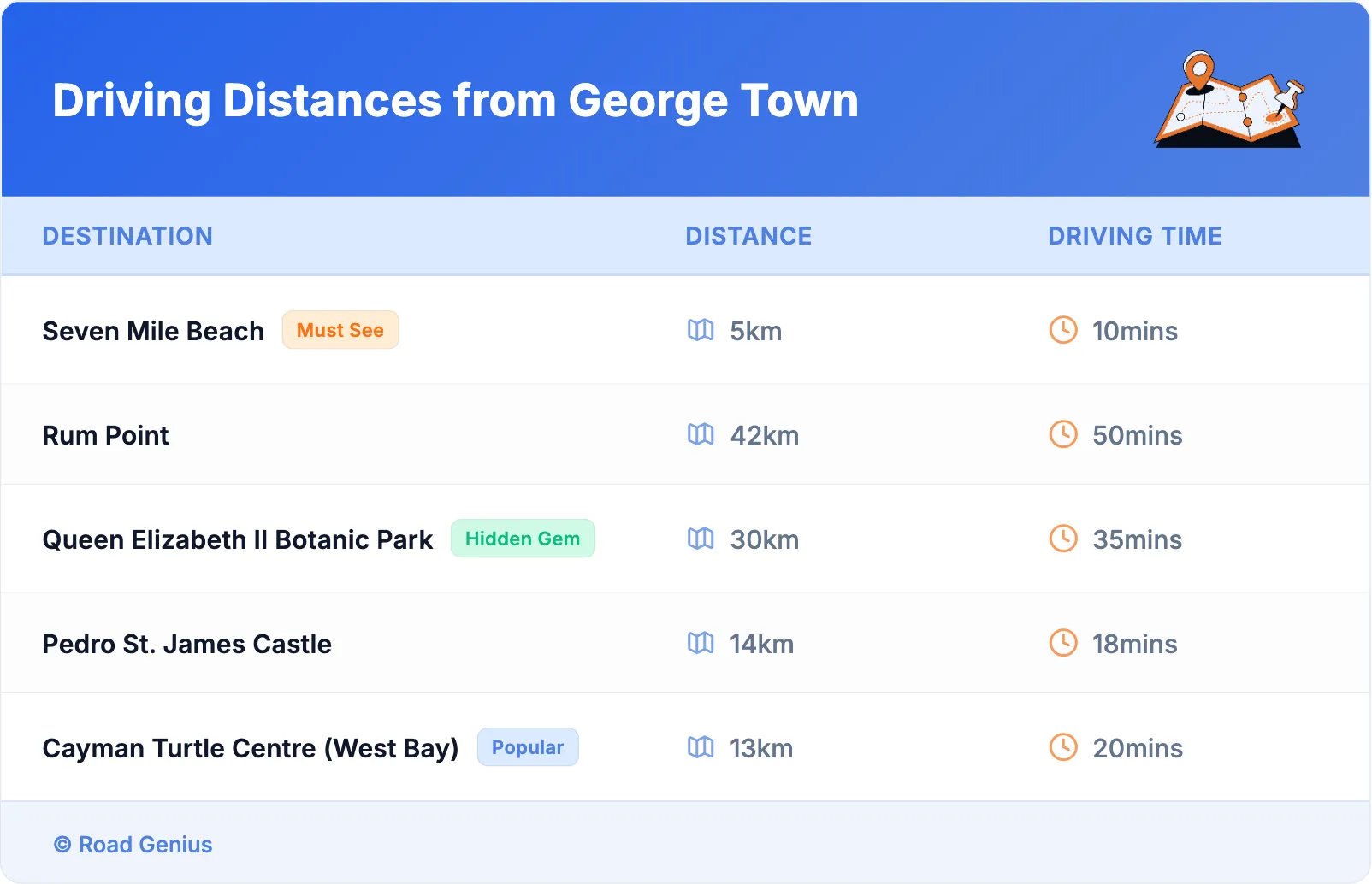Click the 35mins driving time
1372x884 pixels.
[x=1138, y=539]
